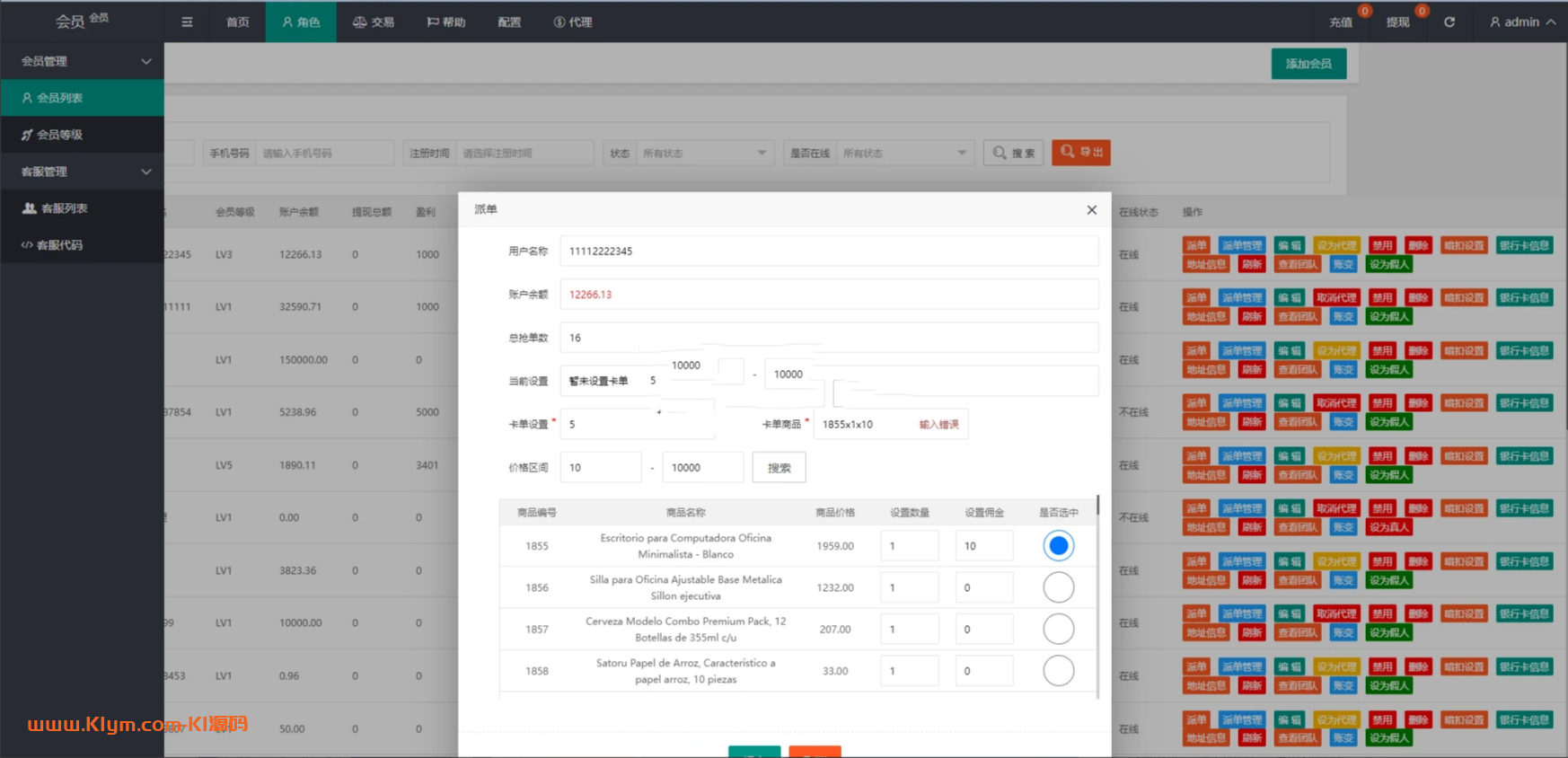Click the 搜索 magnifier button in filter bar

click(1013, 153)
